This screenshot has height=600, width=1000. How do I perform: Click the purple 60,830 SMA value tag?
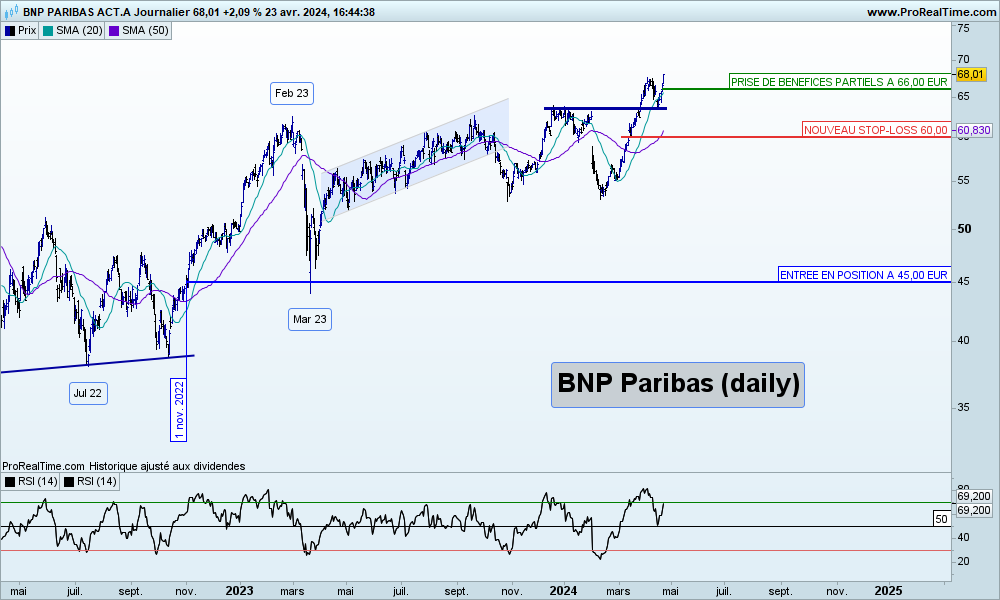pyautogui.click(x=973, y=130)
